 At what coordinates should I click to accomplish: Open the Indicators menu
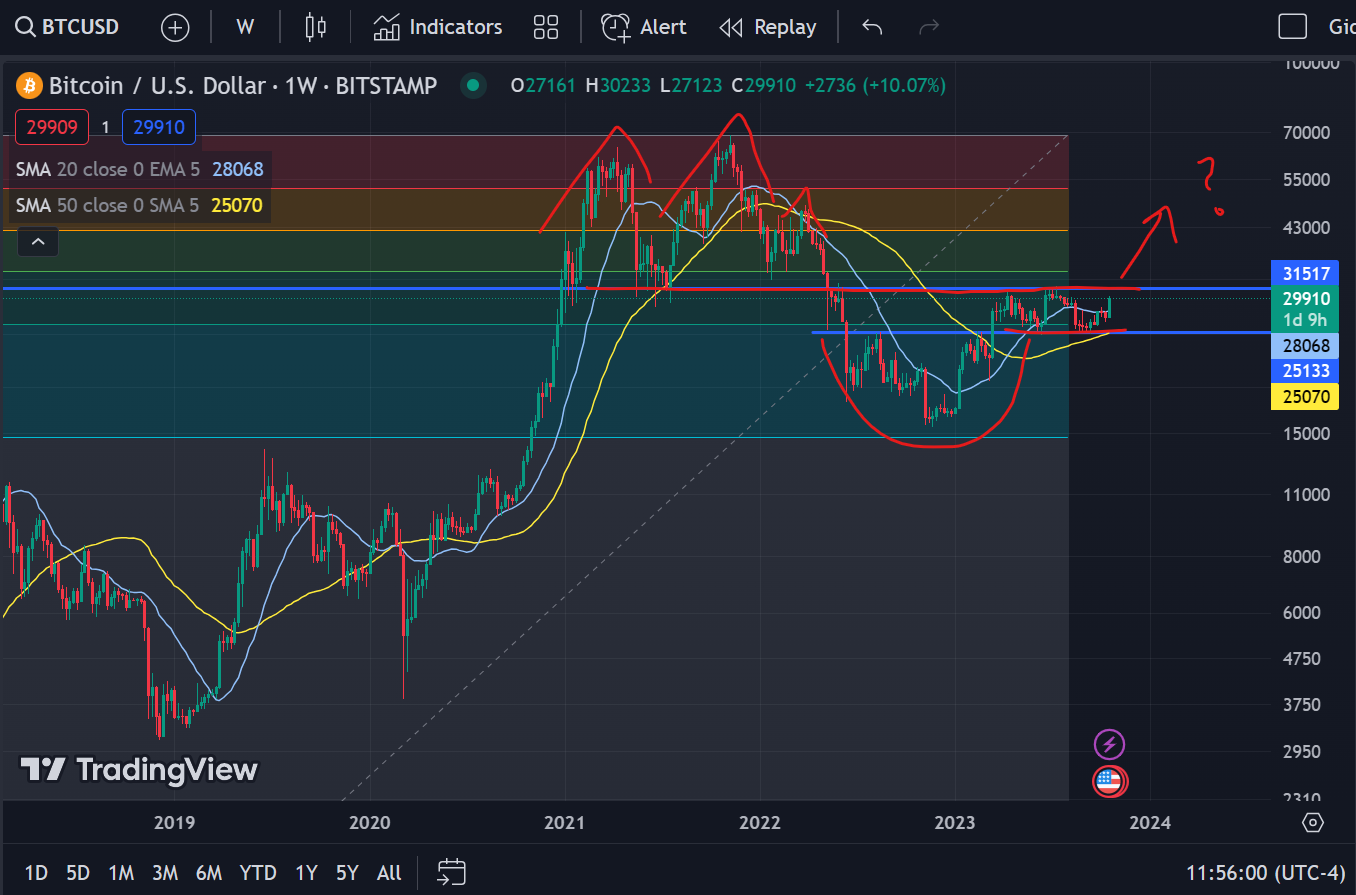pos(437,27)
